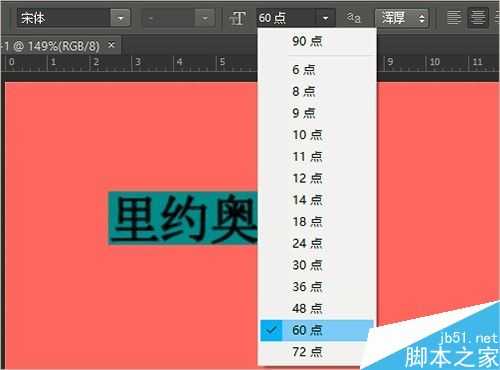Collapse the font size dropdown arrow
The width and height of the screenshot is (500, 370).
pyautogui.click(x=325, y=18)
